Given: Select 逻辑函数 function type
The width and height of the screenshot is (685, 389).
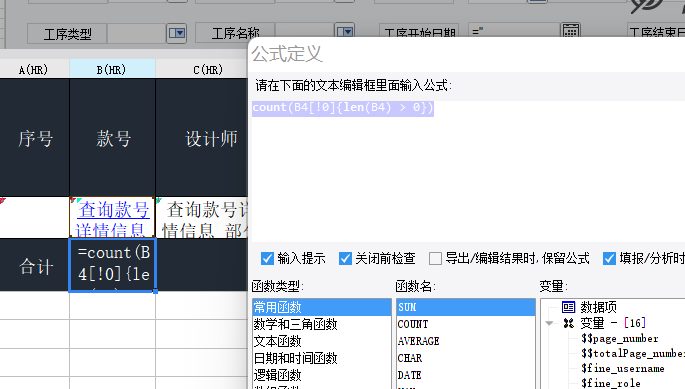Looking at the screenshot, I should [x=322, y=375].
